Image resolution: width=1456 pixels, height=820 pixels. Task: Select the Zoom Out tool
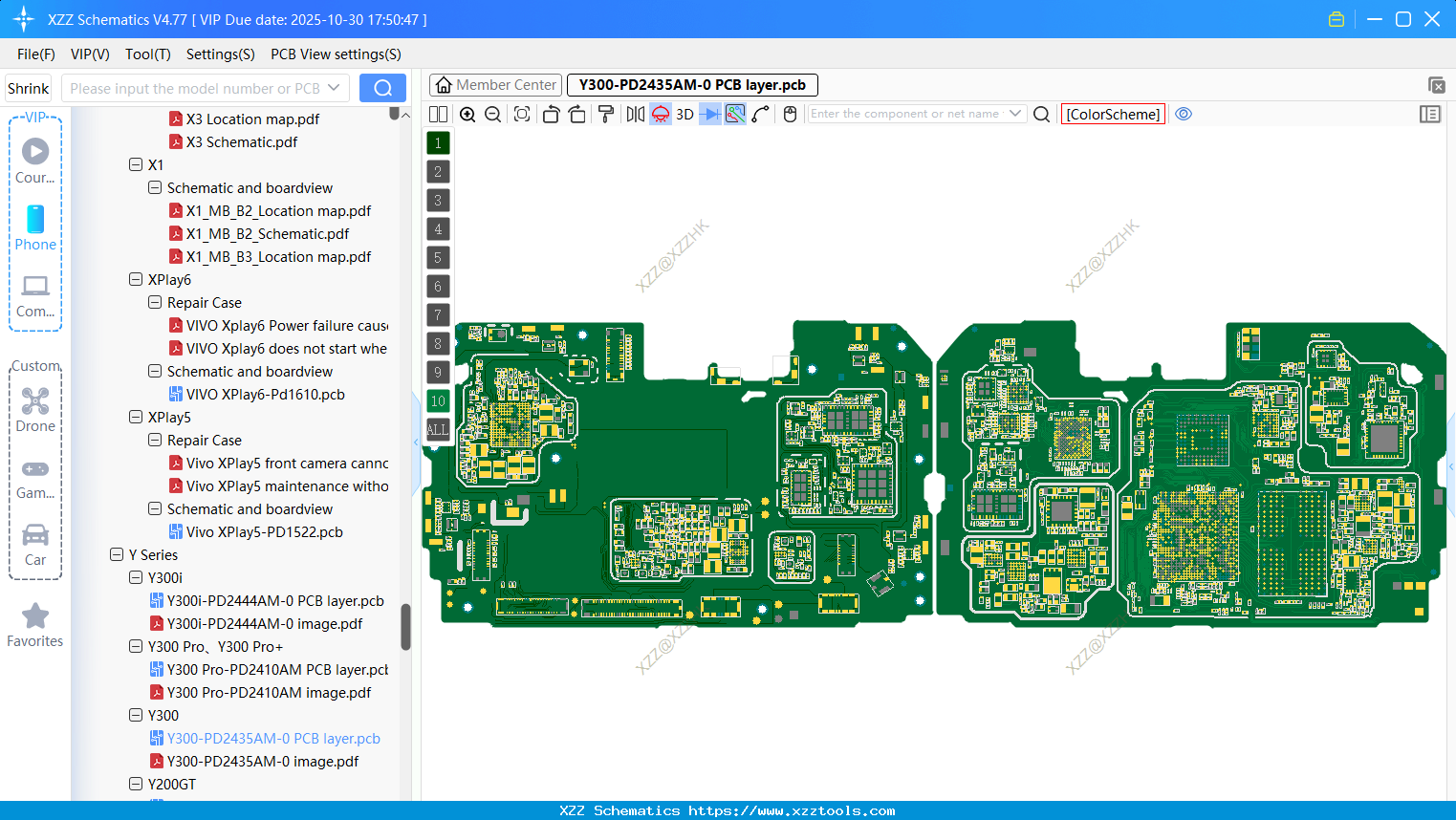pyautogui.click(x=491, y=114)
